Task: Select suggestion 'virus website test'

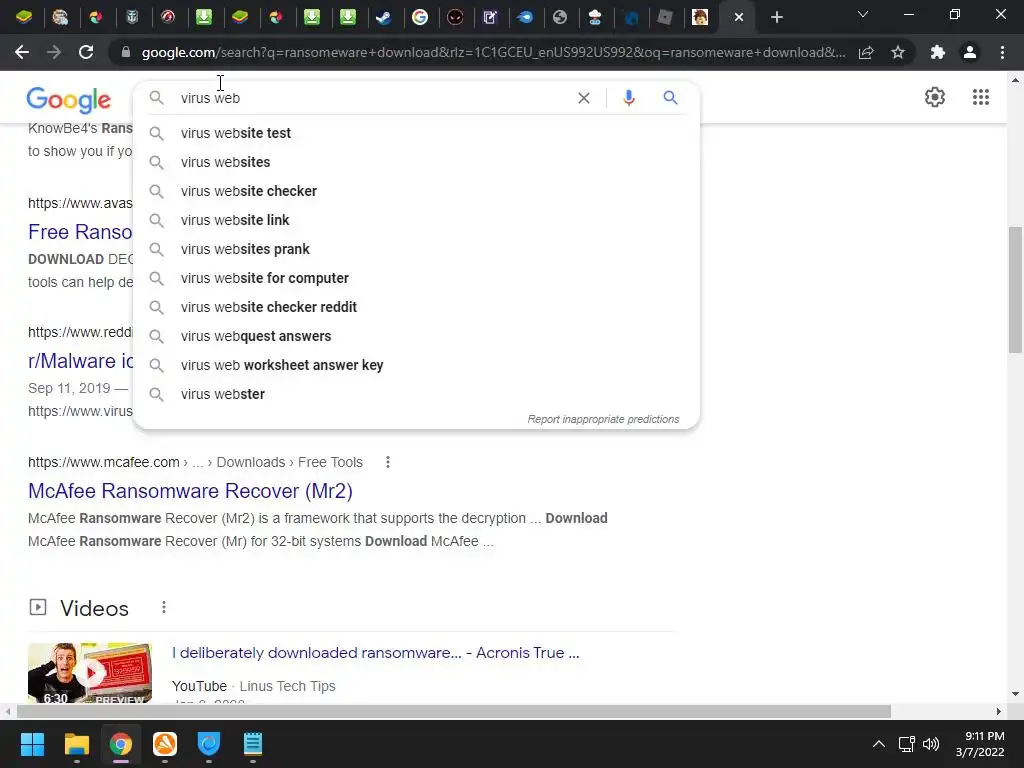Action: (416, 133)
